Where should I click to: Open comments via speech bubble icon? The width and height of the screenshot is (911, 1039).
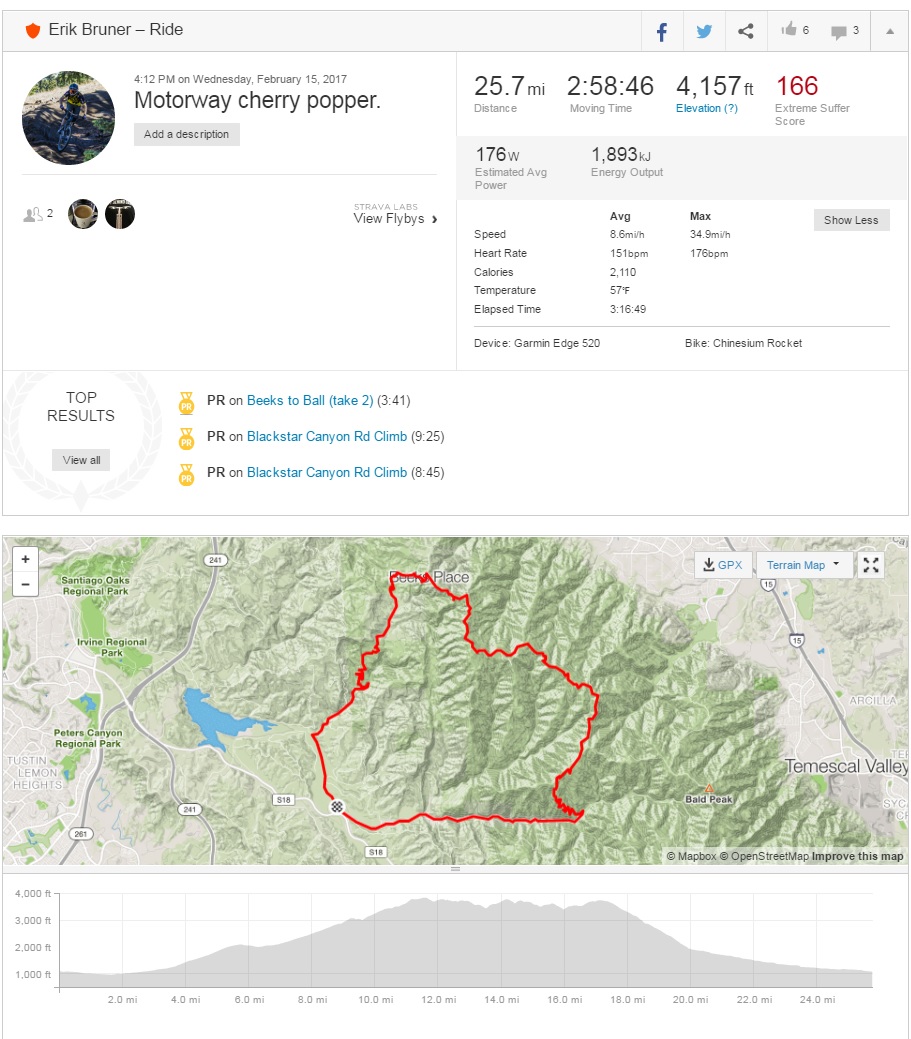click(838, 31)
